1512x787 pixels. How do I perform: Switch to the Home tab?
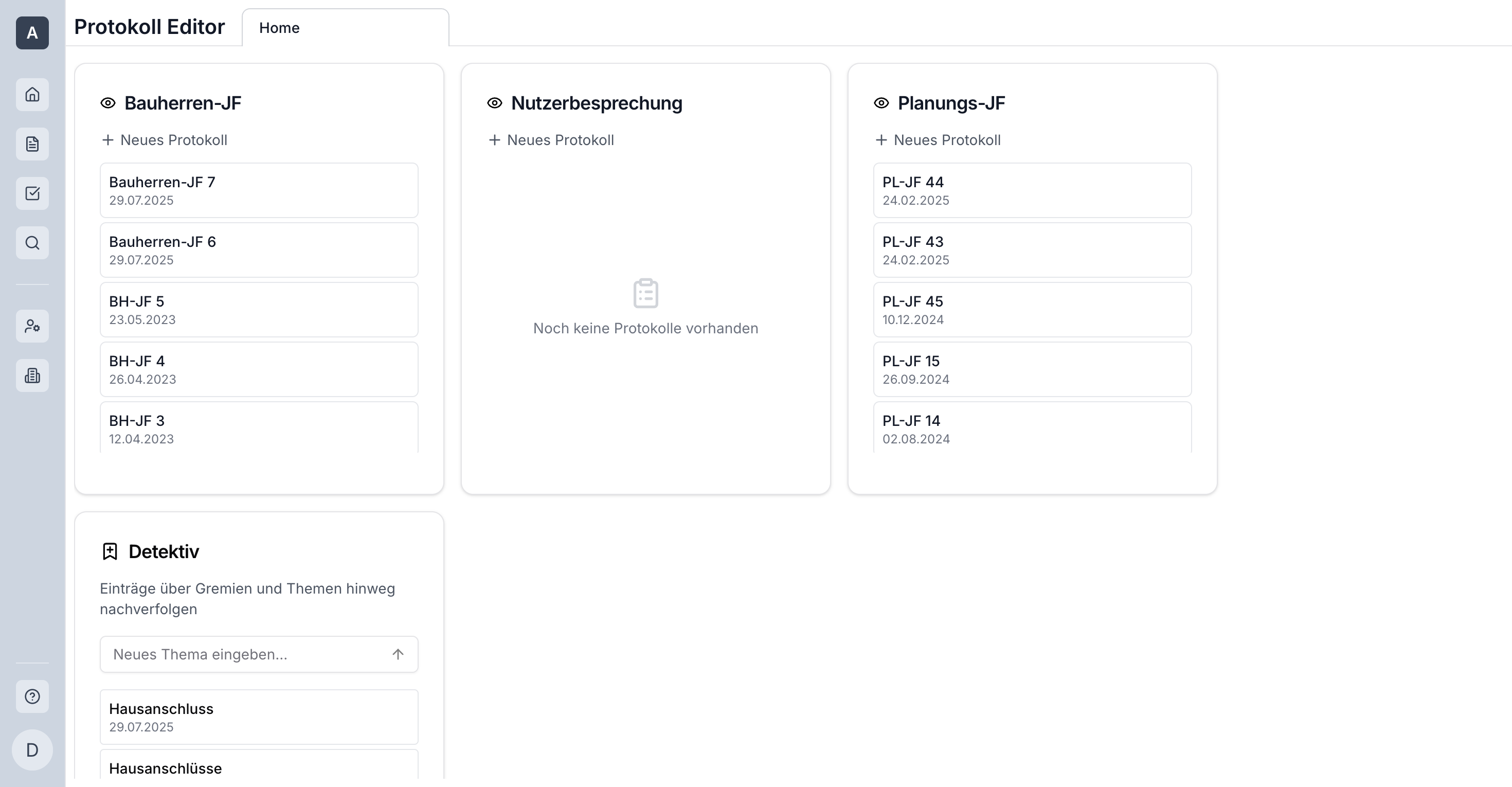(279, 28)
